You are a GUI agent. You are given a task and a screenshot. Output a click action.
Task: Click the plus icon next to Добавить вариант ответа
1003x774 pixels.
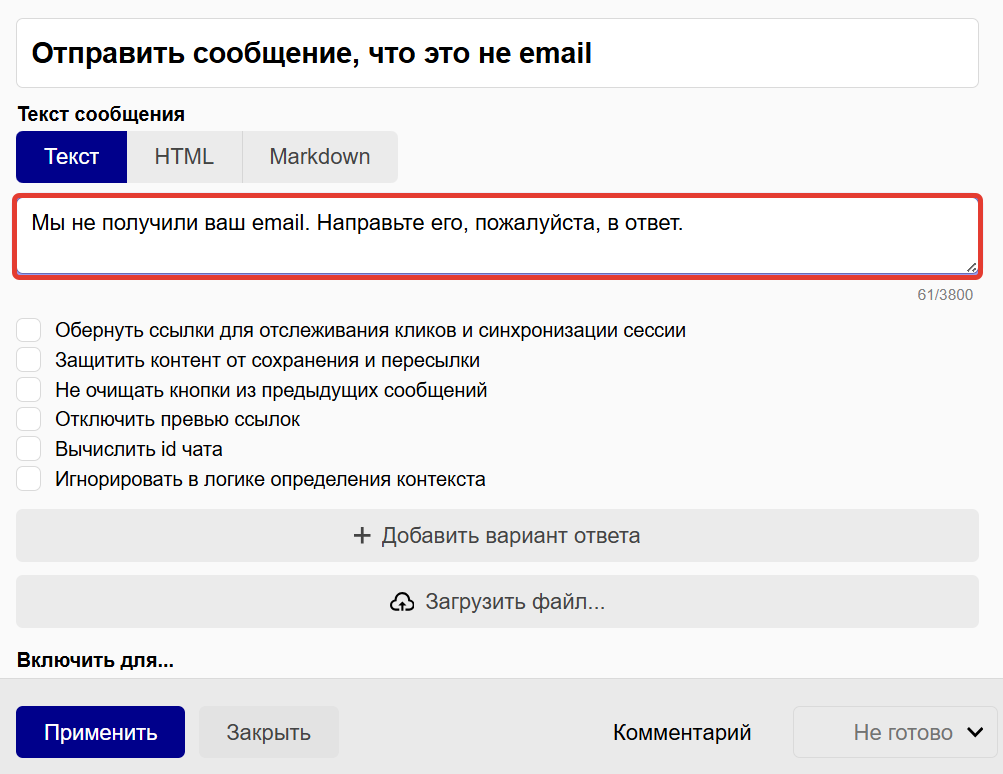pyautogui.click(x=361, y=537)
